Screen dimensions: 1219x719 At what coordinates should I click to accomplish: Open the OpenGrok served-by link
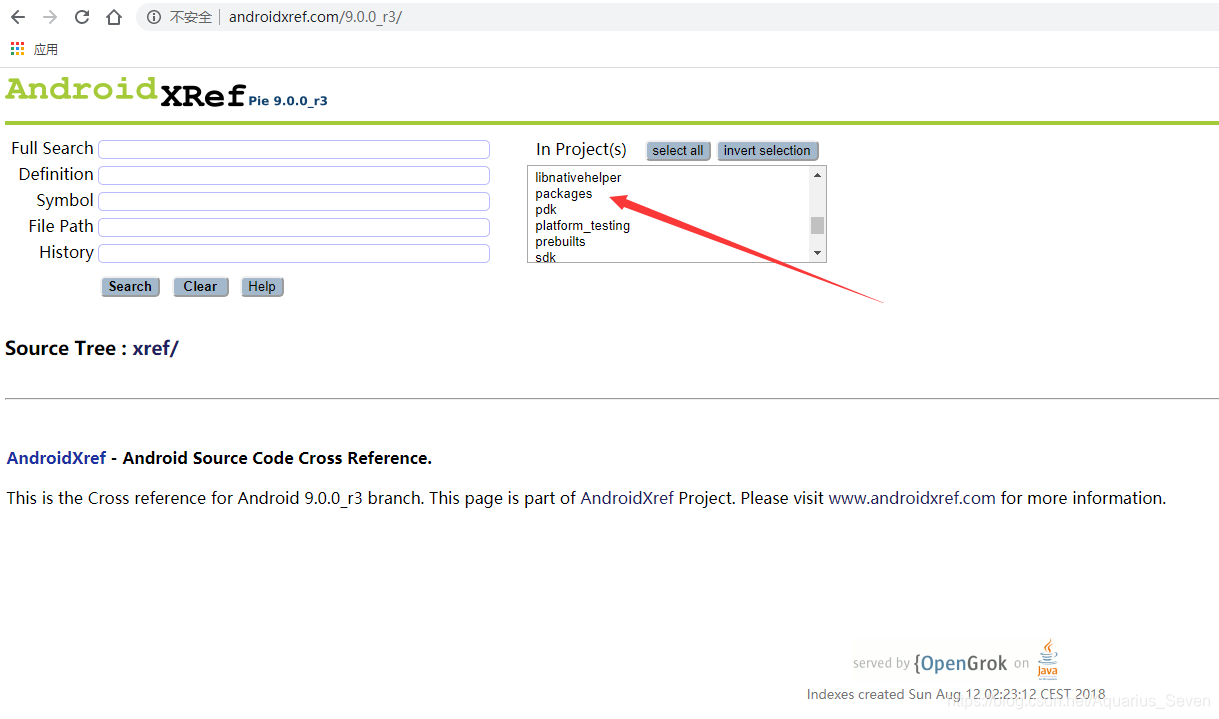click(x=960, y=663)
